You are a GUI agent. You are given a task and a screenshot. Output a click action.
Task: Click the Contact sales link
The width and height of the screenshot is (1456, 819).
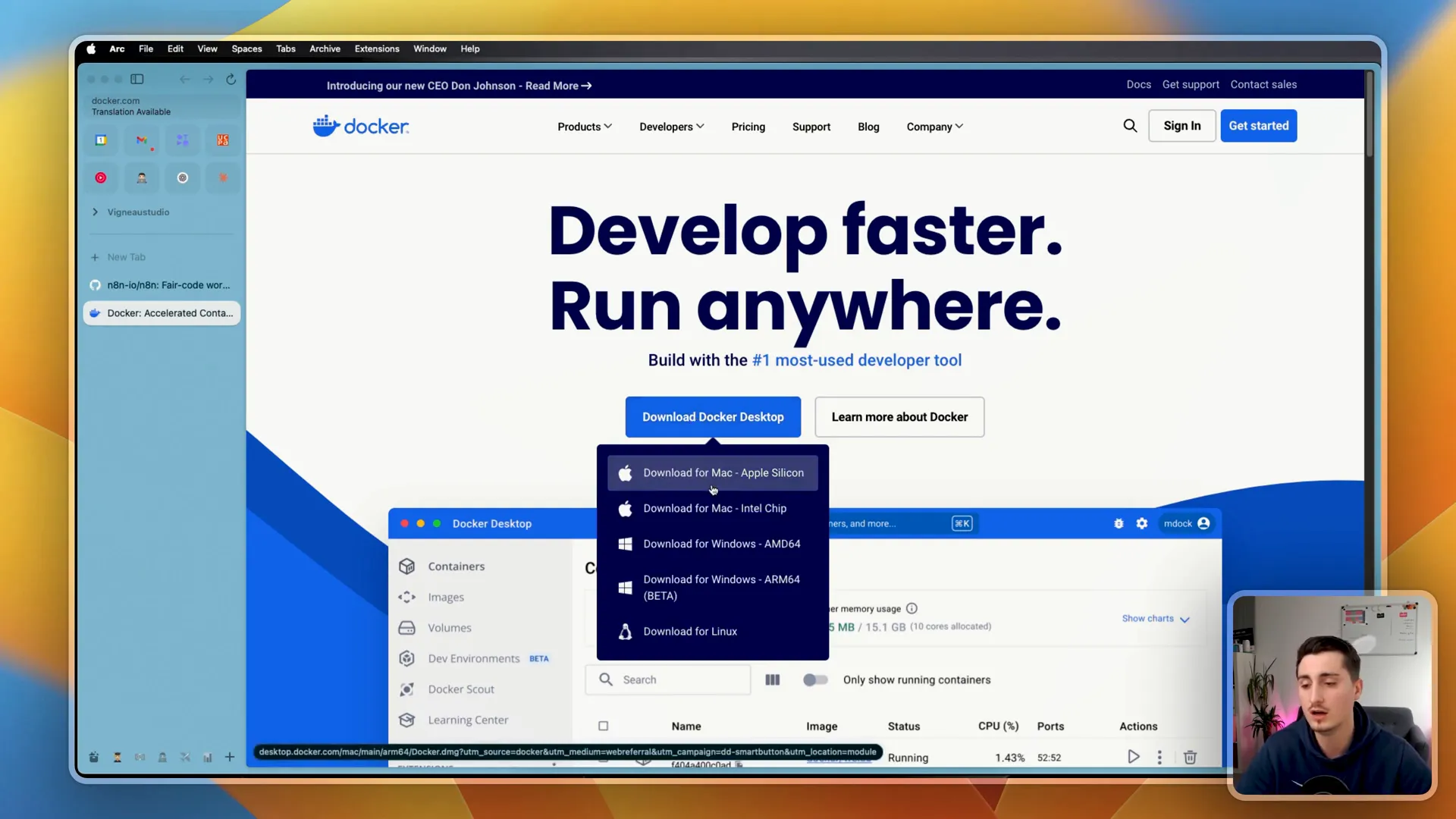pyautogui.click(x=1263, y=84)
